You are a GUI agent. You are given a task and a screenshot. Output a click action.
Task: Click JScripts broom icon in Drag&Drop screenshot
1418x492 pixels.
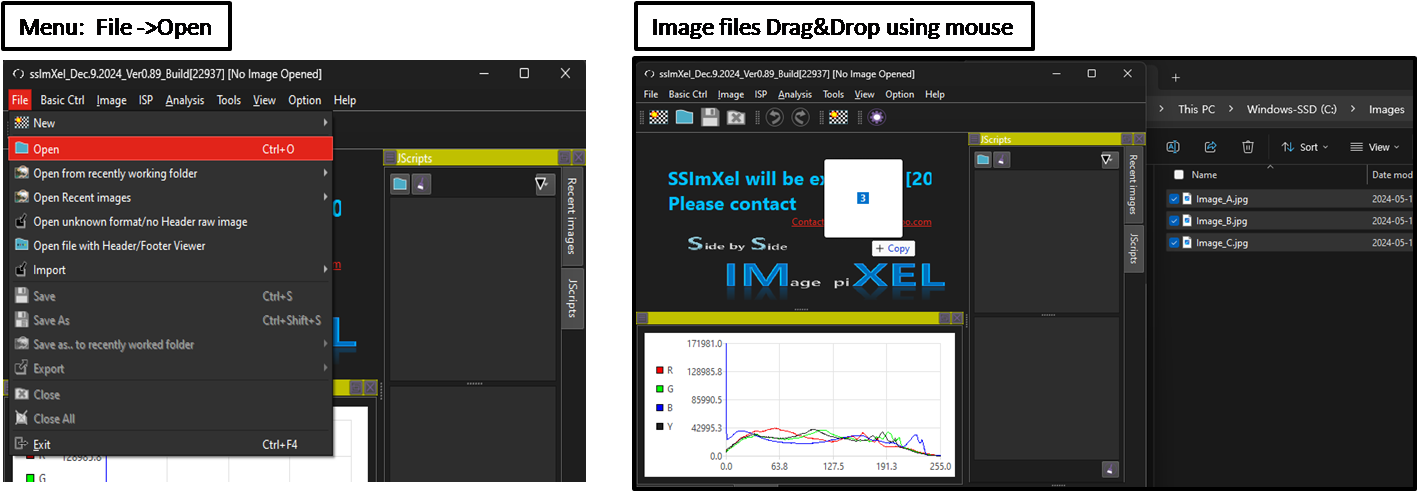click(x=1002, y=159)
